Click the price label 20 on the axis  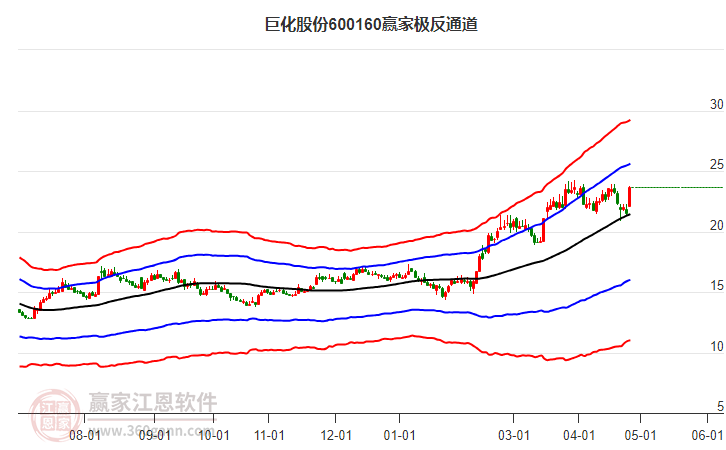click(717, 225)
